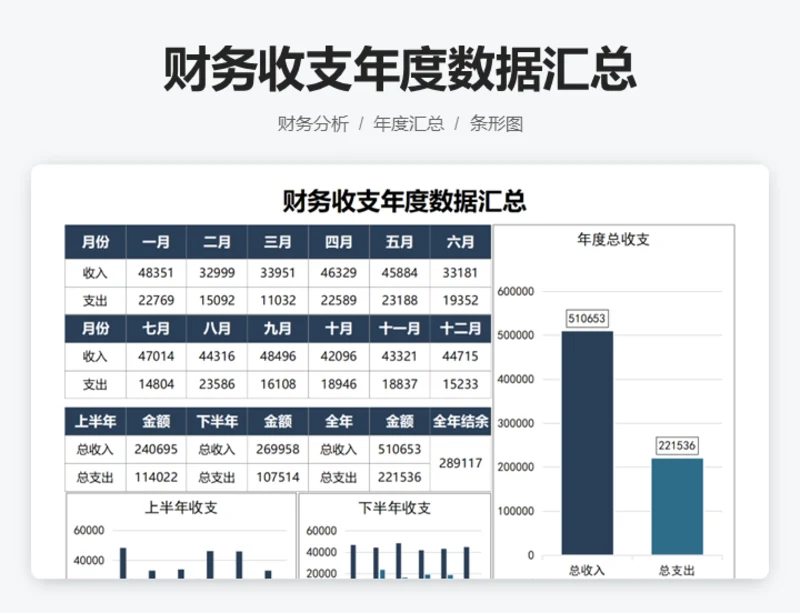Viewport: 800px width, 613px height.
Task: Click second-half total income 269958
Action: pos(278,449)
